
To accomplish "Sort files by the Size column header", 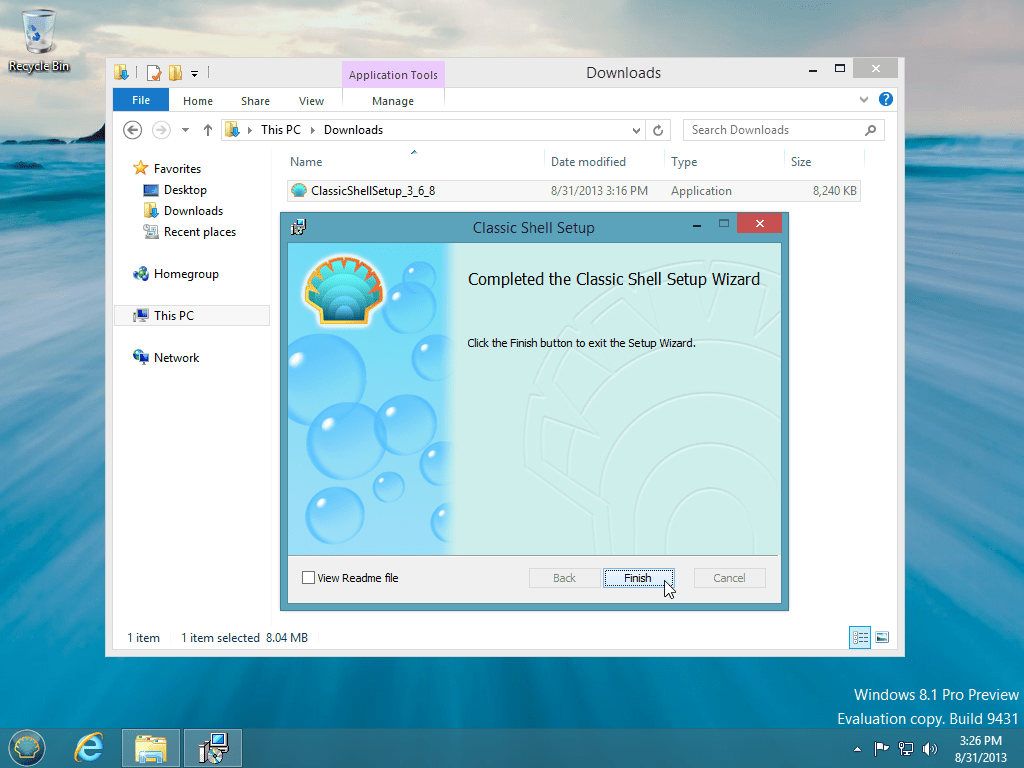I will (824, 162).
